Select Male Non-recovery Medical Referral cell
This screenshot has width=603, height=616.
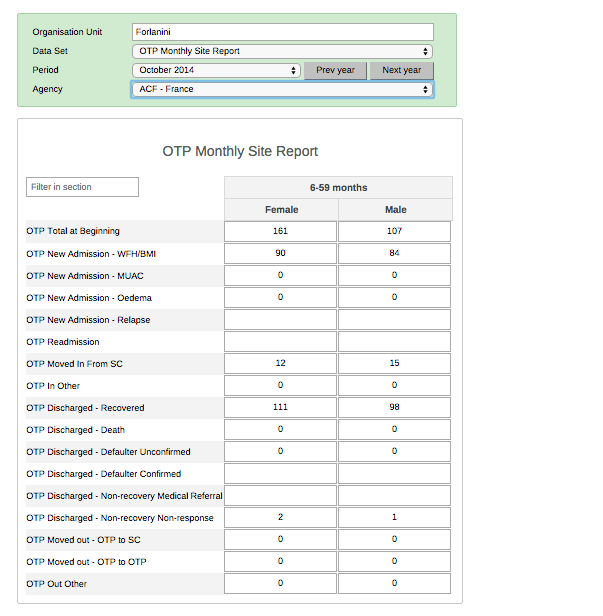tap(395, 496)
